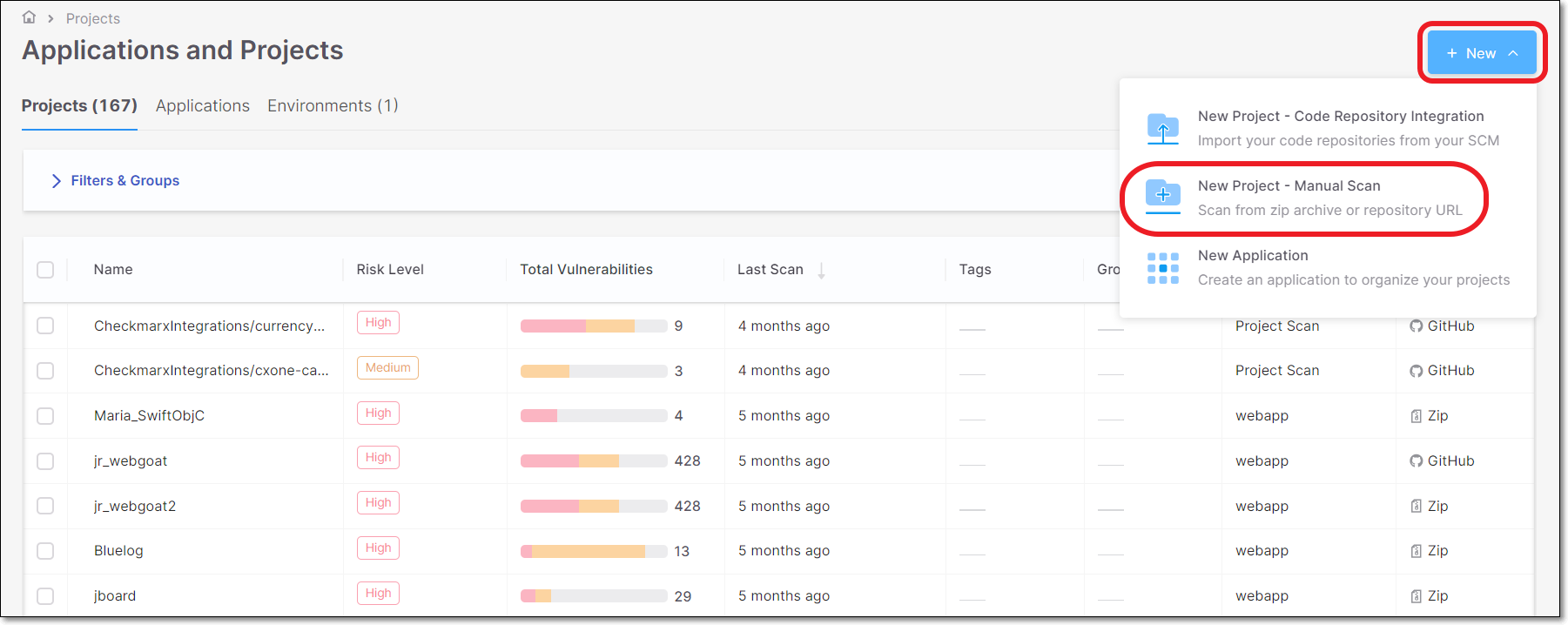This screenshot has width=1568, height=625.
Task: Click GitHub icon in CheckmarxIntegrations/currency row
Action: (x=1417, y=326)
